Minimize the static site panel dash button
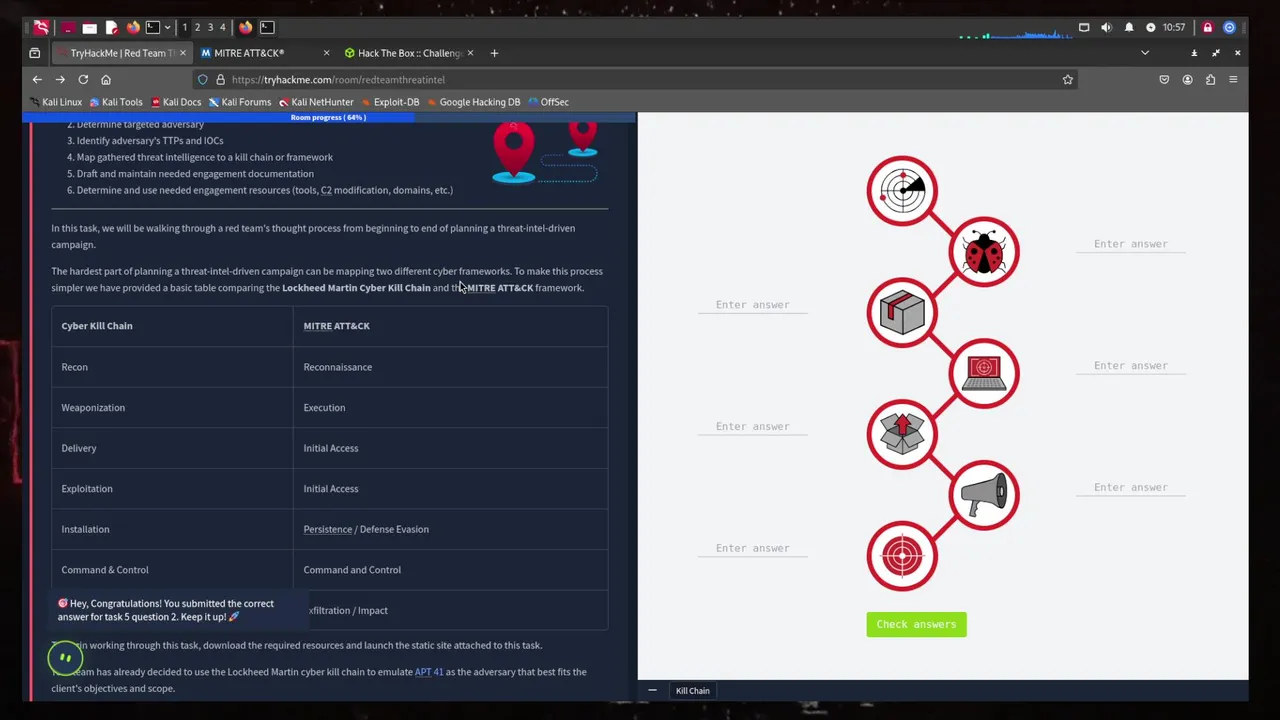Viewport: 1280px width, 720px height. [x=652, y=691]
